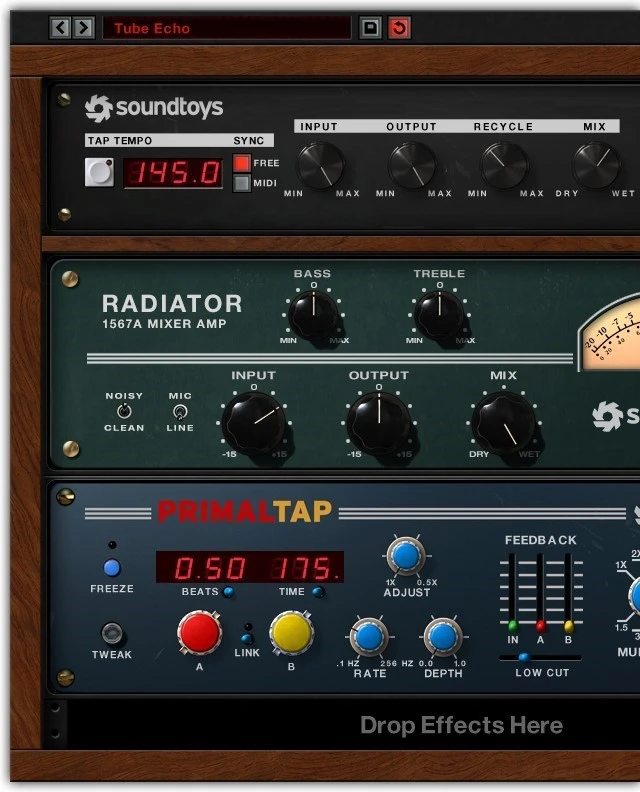Click the yellow B delay knob
Viewport: 640px width, 792px height.
click(x=291, y=632)
